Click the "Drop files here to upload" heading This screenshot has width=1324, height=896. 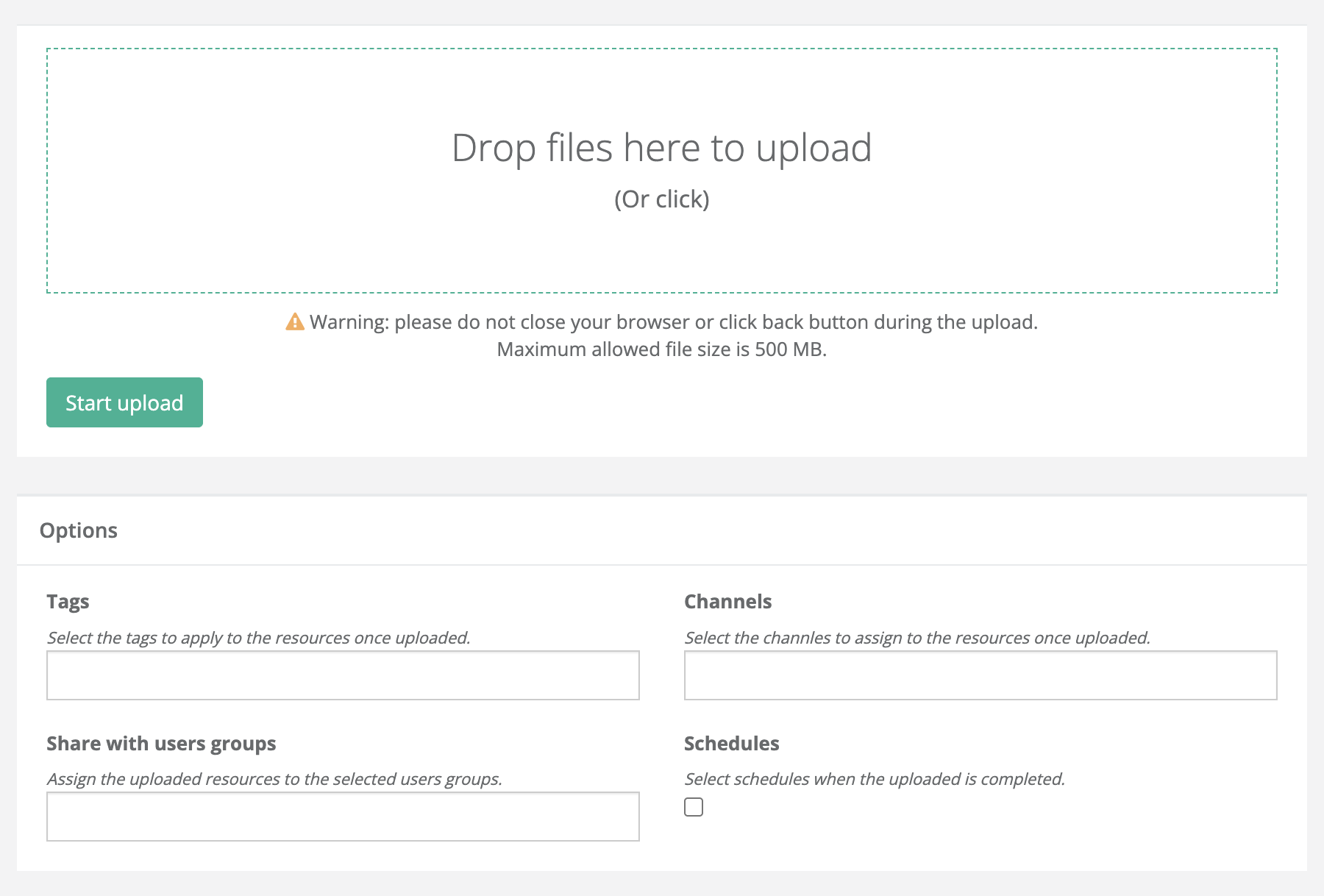point(661,148)
